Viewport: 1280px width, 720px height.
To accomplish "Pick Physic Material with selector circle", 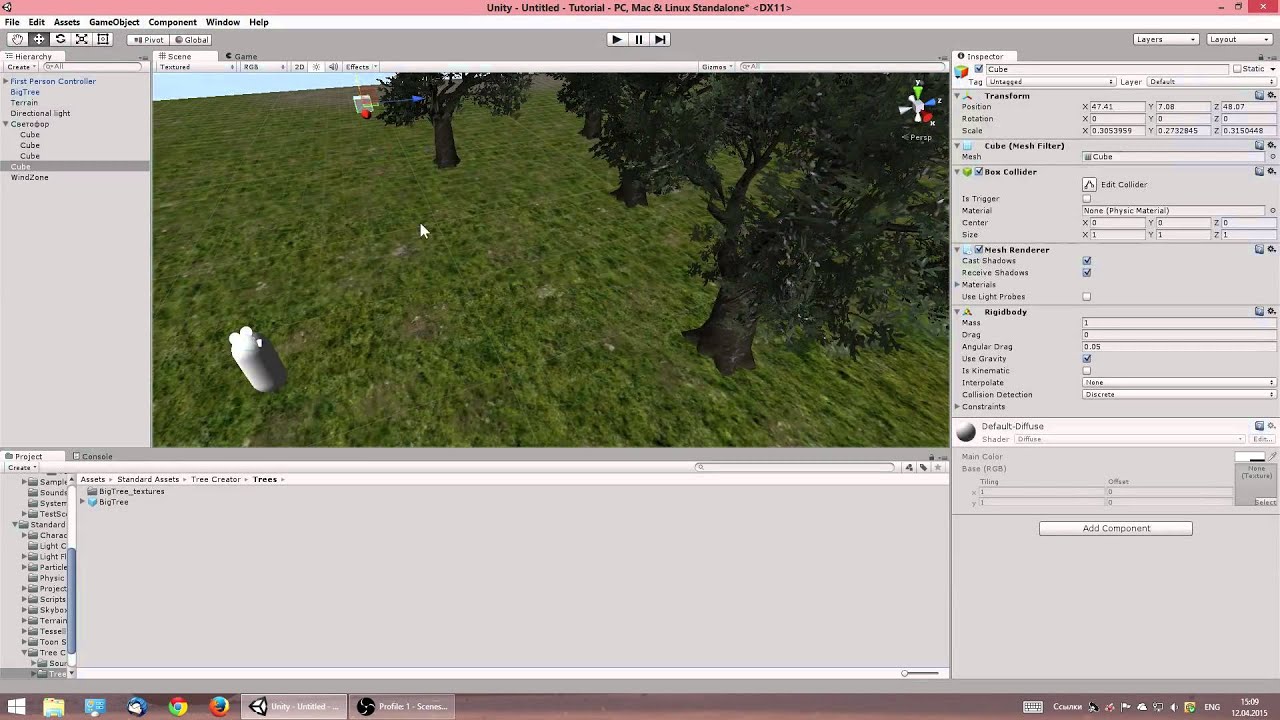I will pyautogui.click(x=1272, y=211).
